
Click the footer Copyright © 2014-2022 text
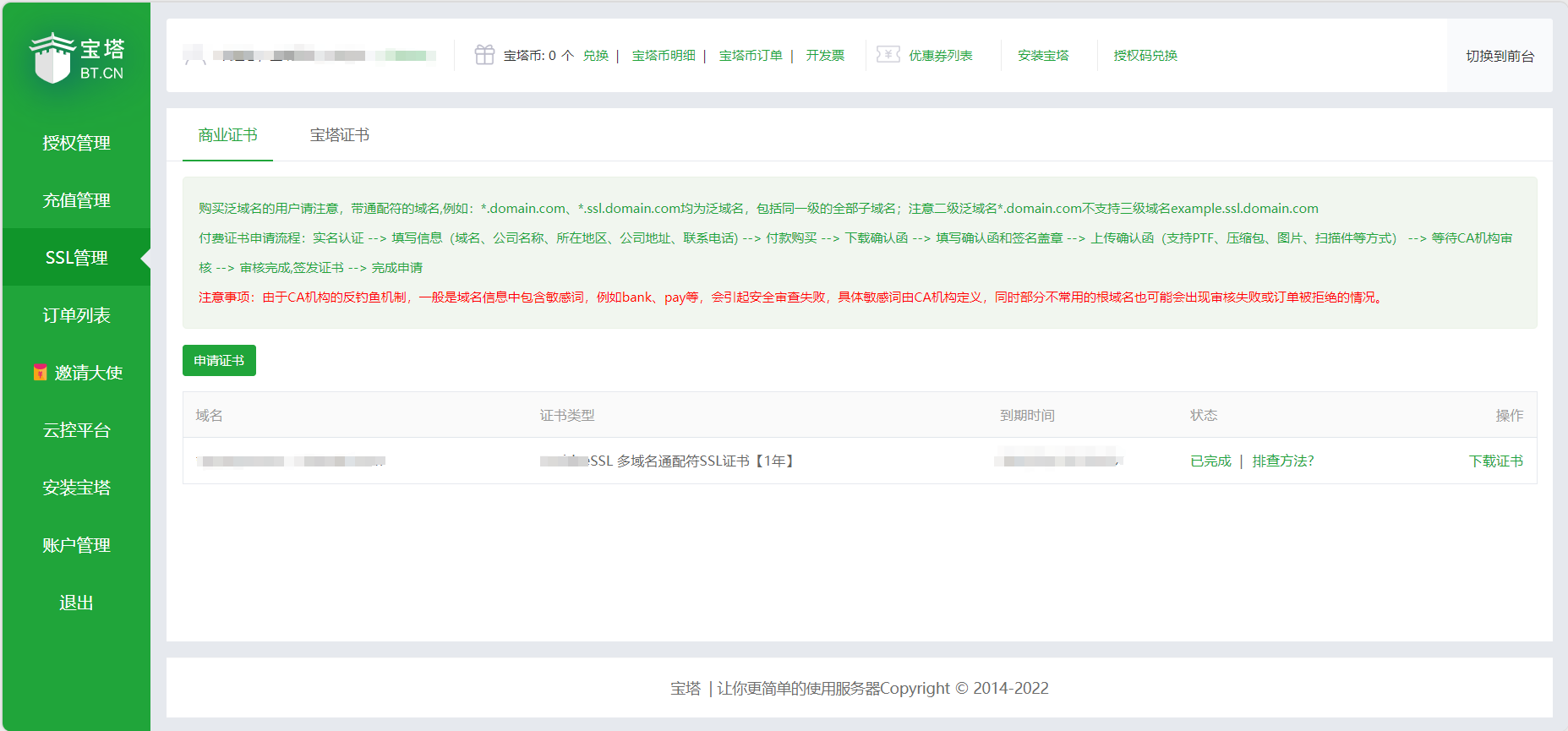tap(964, 689)
